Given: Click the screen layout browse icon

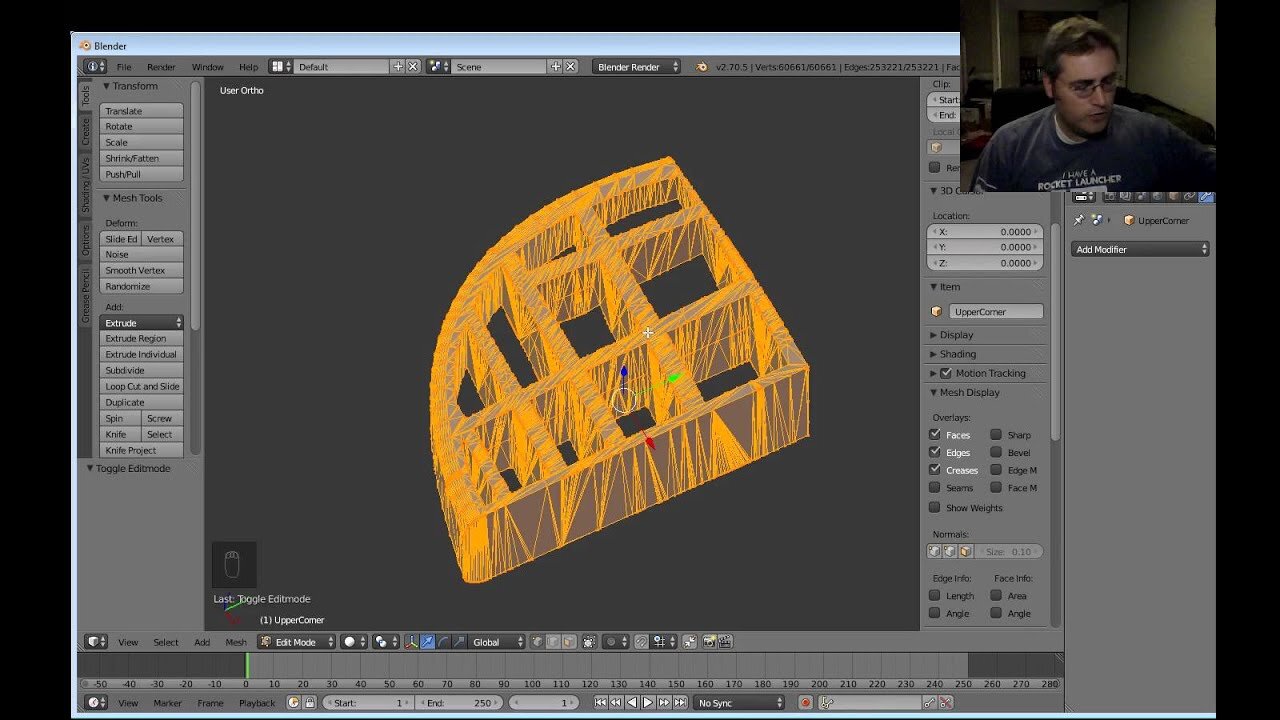Looking at the screenshot, I should tap(281, 67).
